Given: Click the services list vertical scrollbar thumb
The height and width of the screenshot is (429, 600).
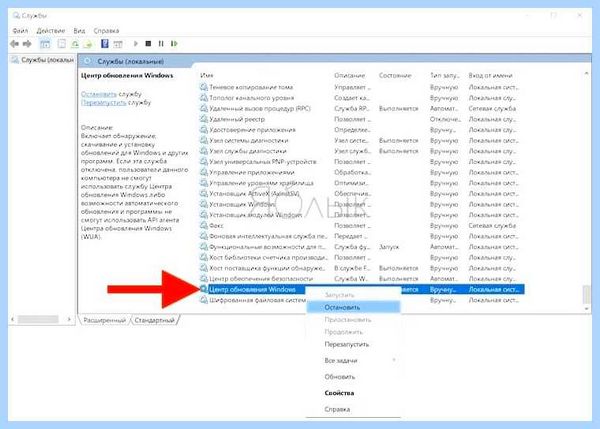Looking at the screenshot, I should pos(586,294).
